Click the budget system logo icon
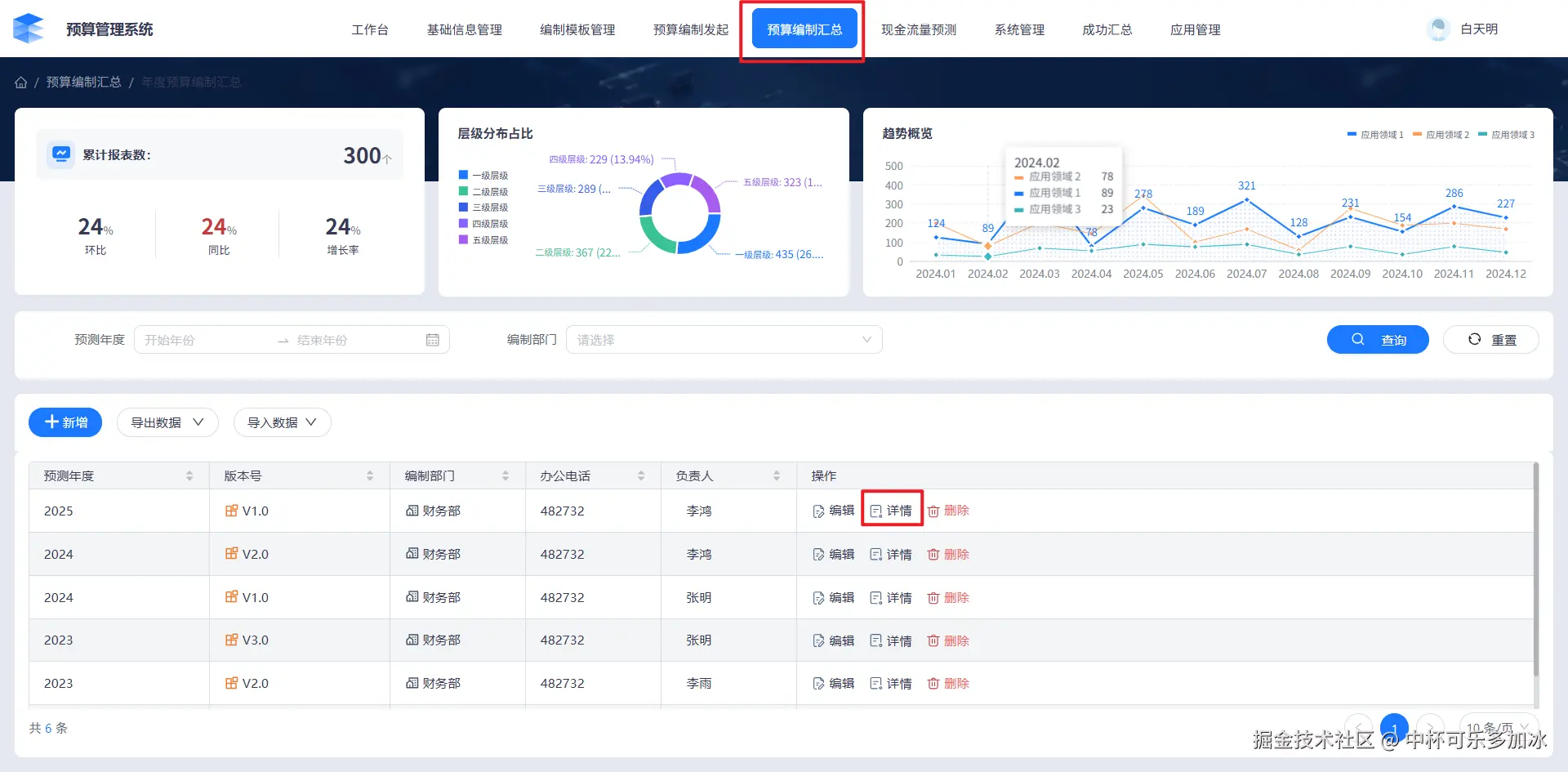Viewport: 1568px width, 772px height. click(29, 29)
